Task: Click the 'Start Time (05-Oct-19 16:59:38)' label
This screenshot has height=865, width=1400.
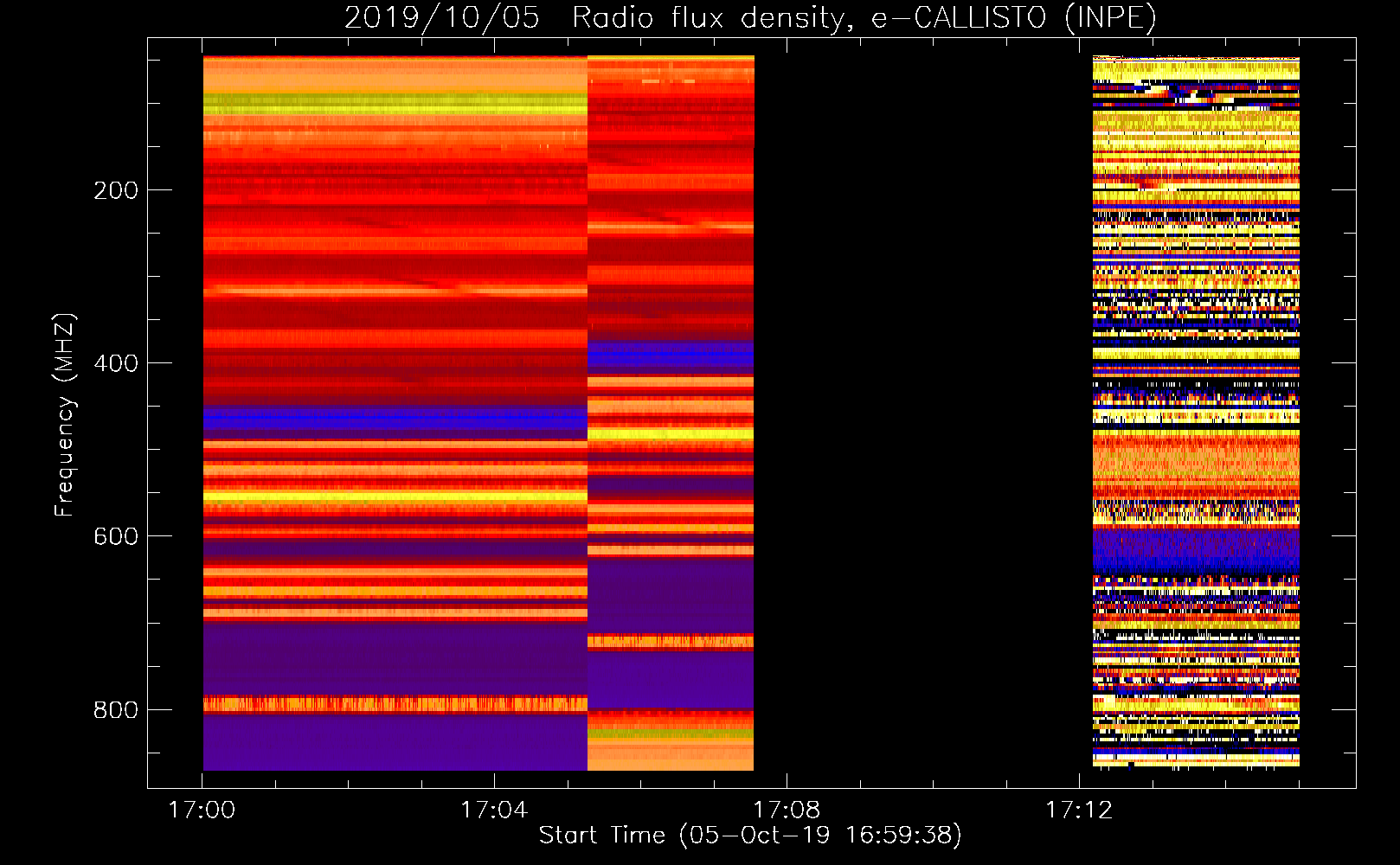Action: click(750, 835)
